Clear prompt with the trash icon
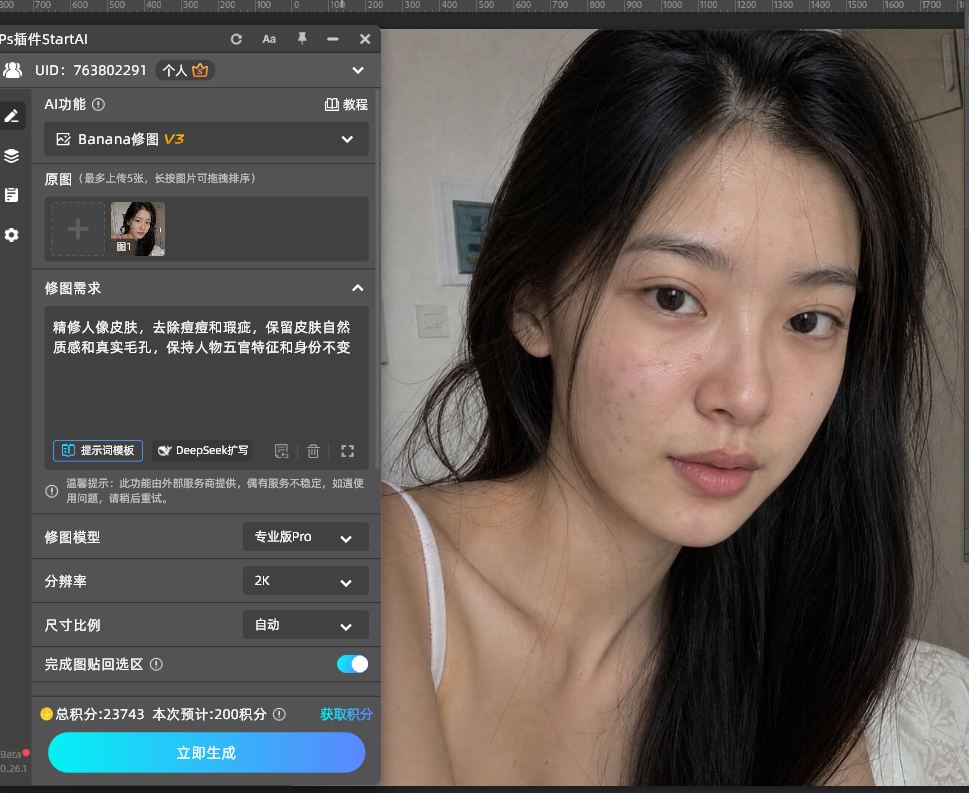The width and height of the screenshot is (969, 793). coord(313,451)
